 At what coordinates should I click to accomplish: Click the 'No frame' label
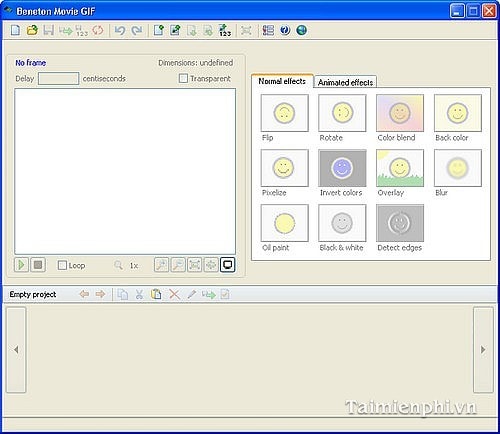point(31,63)
